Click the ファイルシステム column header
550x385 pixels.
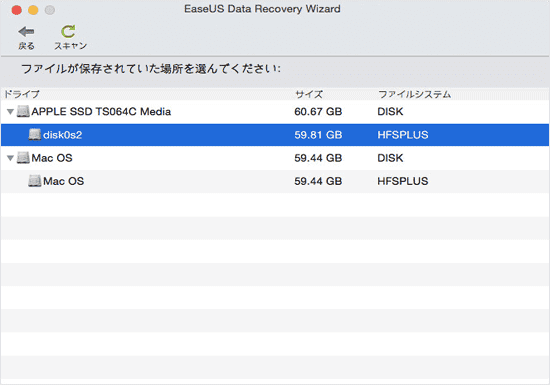414,94
